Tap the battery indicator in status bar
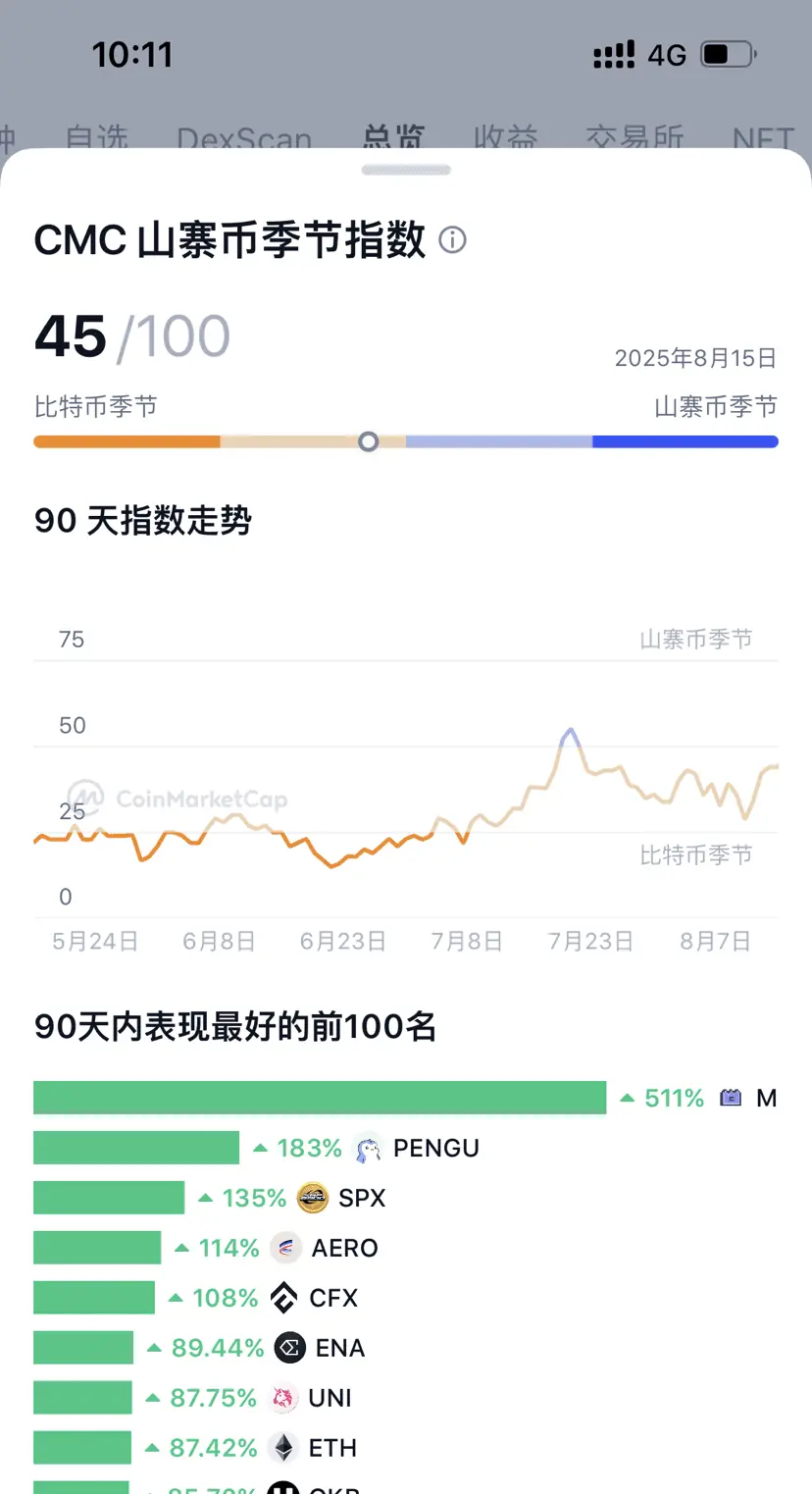 (729, 55)
